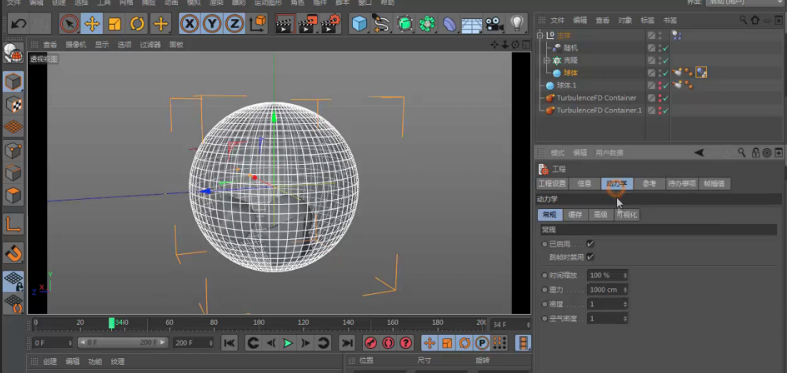
Task: Select TurbulenceFD Container.1 in object list
Action: (x=599, y=110)
